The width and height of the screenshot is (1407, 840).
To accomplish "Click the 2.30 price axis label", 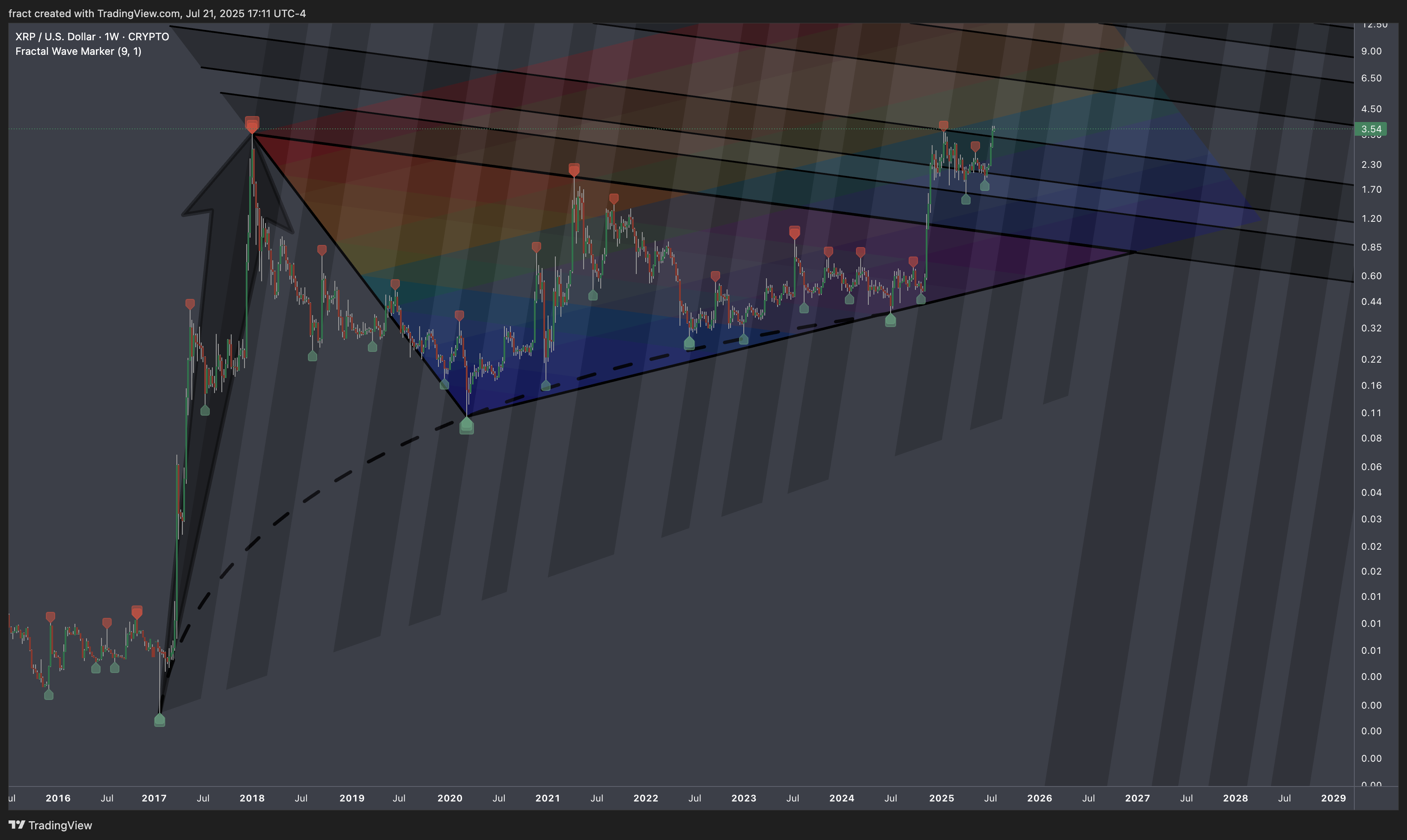I will coord(1371,164).
